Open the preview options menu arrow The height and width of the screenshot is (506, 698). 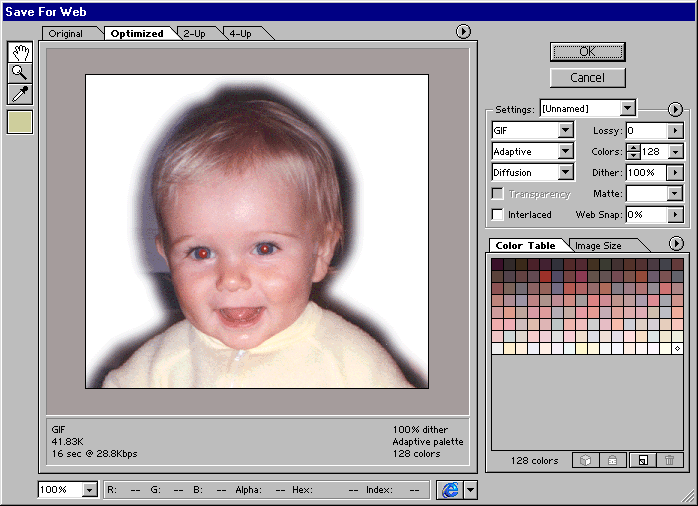[464, 32]
